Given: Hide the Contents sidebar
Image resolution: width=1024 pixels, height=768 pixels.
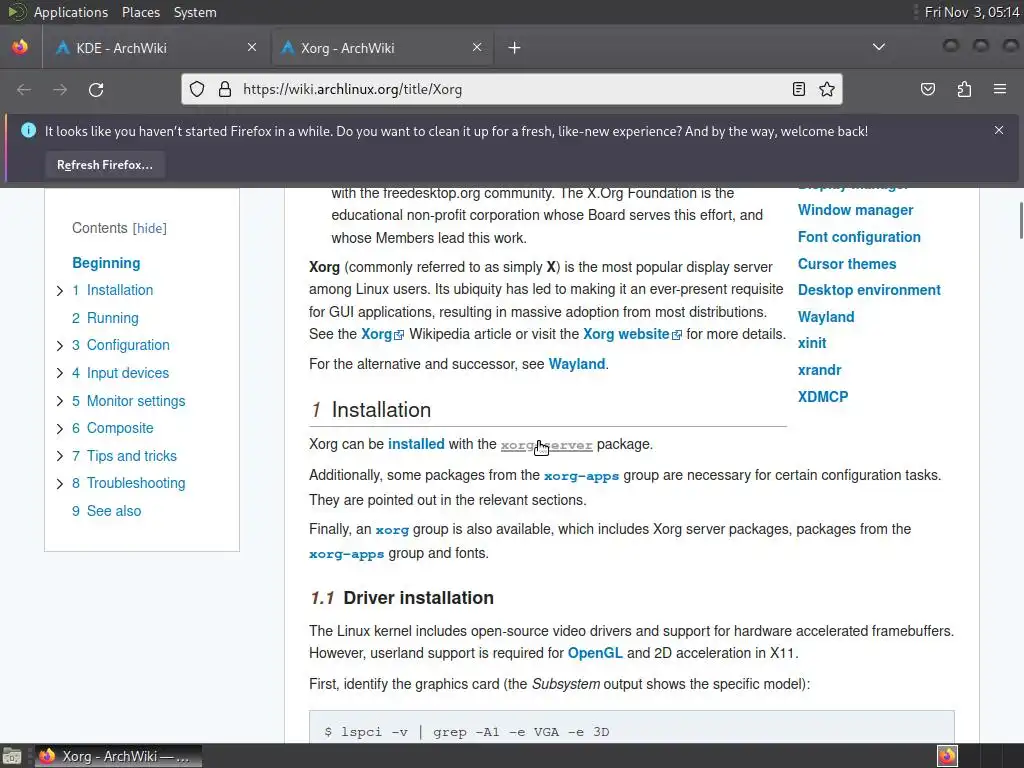Looking at the screenshot, I should coord(150,229).
